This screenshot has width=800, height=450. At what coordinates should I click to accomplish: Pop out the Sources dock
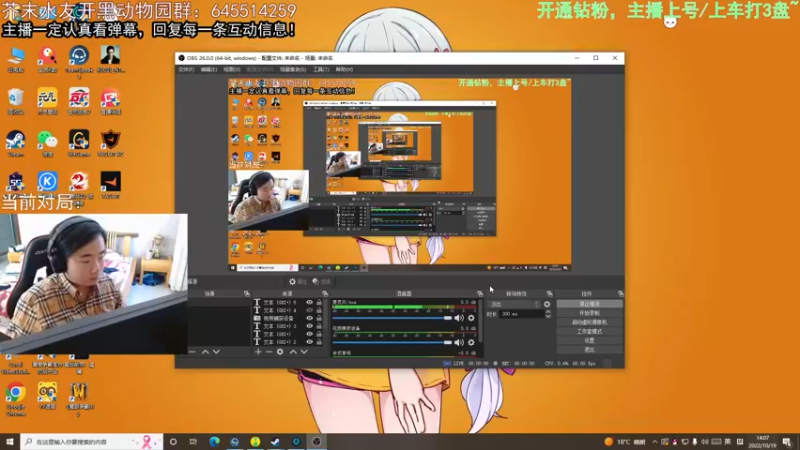click(325, 294)
